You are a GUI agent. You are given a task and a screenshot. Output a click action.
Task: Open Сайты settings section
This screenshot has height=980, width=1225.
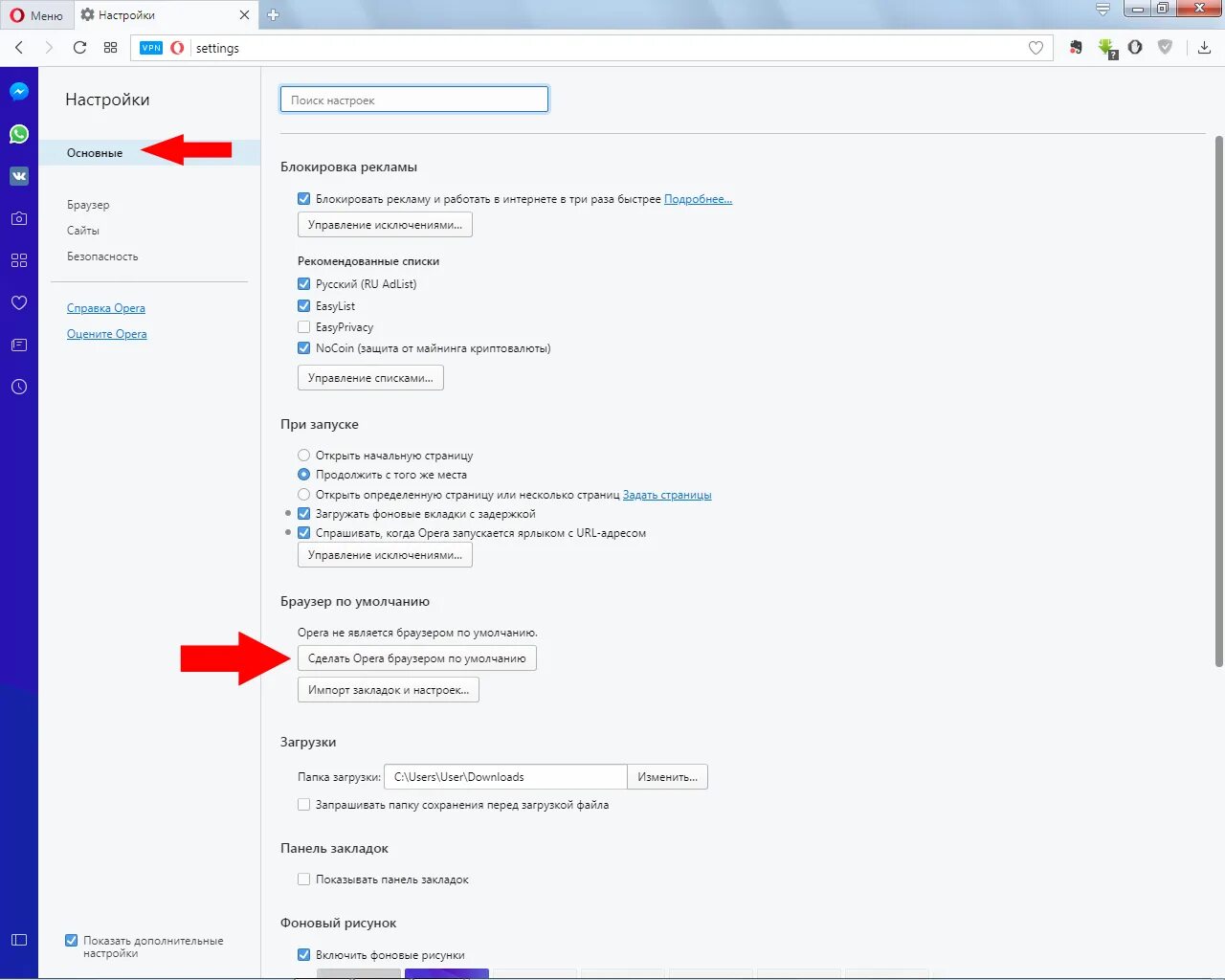[83, 231]
